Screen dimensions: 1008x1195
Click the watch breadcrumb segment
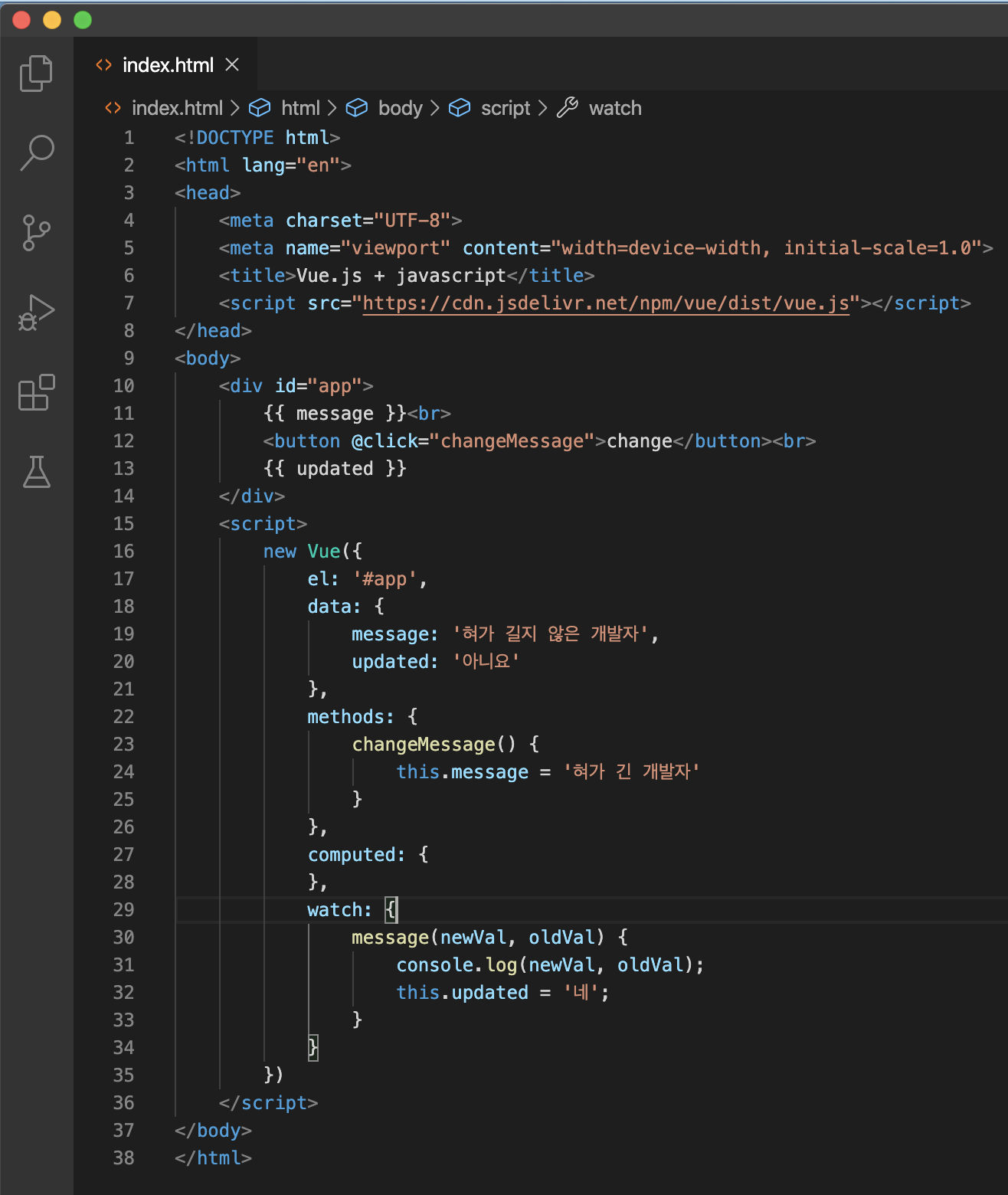click(x=615, y=108)
